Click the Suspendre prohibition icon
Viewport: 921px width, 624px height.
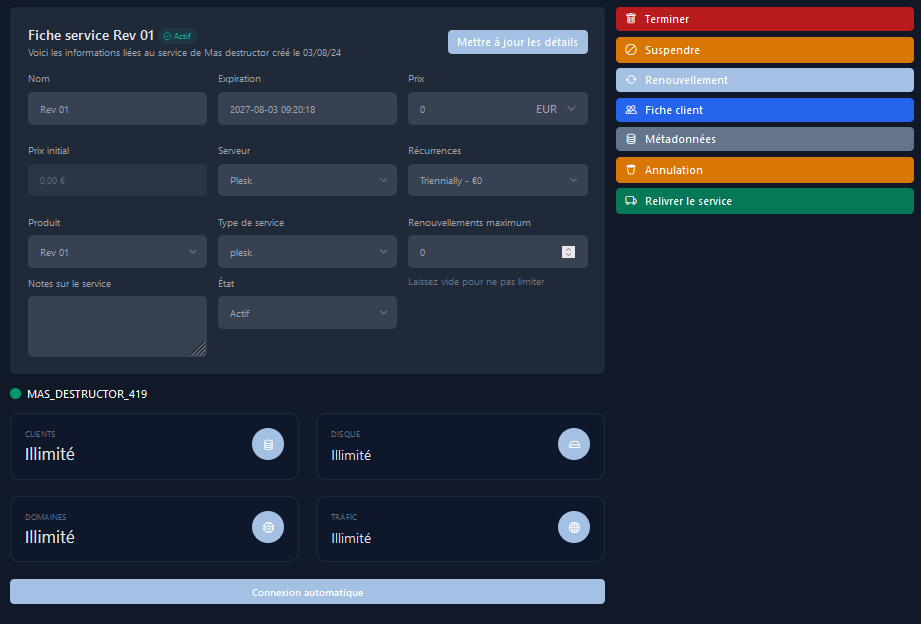[631, 50]
